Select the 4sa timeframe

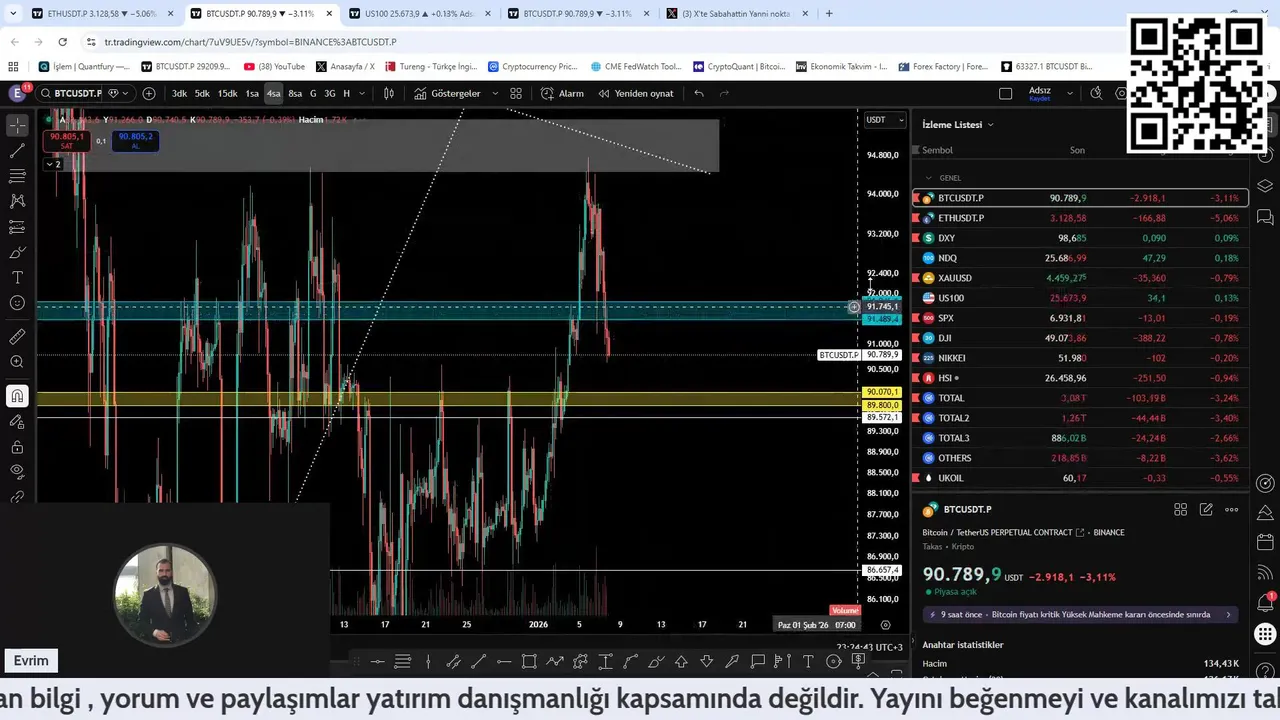click(273, 93)
